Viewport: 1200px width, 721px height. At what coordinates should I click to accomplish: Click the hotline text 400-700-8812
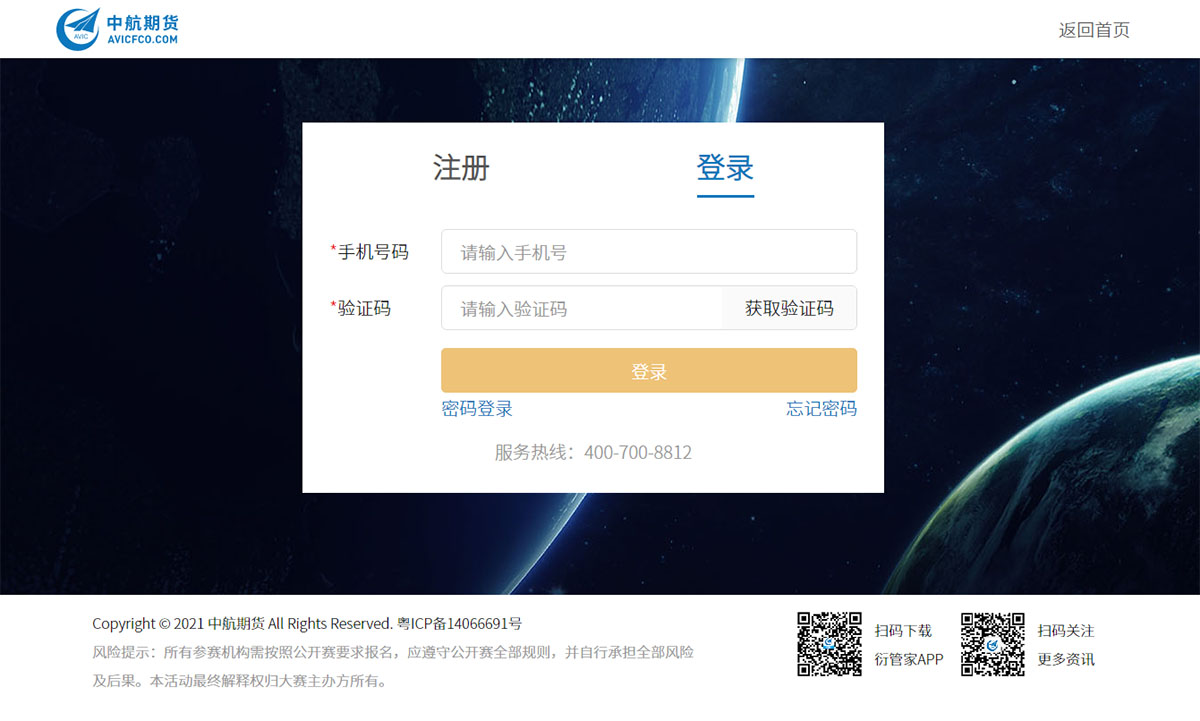(x=638, y=452)
